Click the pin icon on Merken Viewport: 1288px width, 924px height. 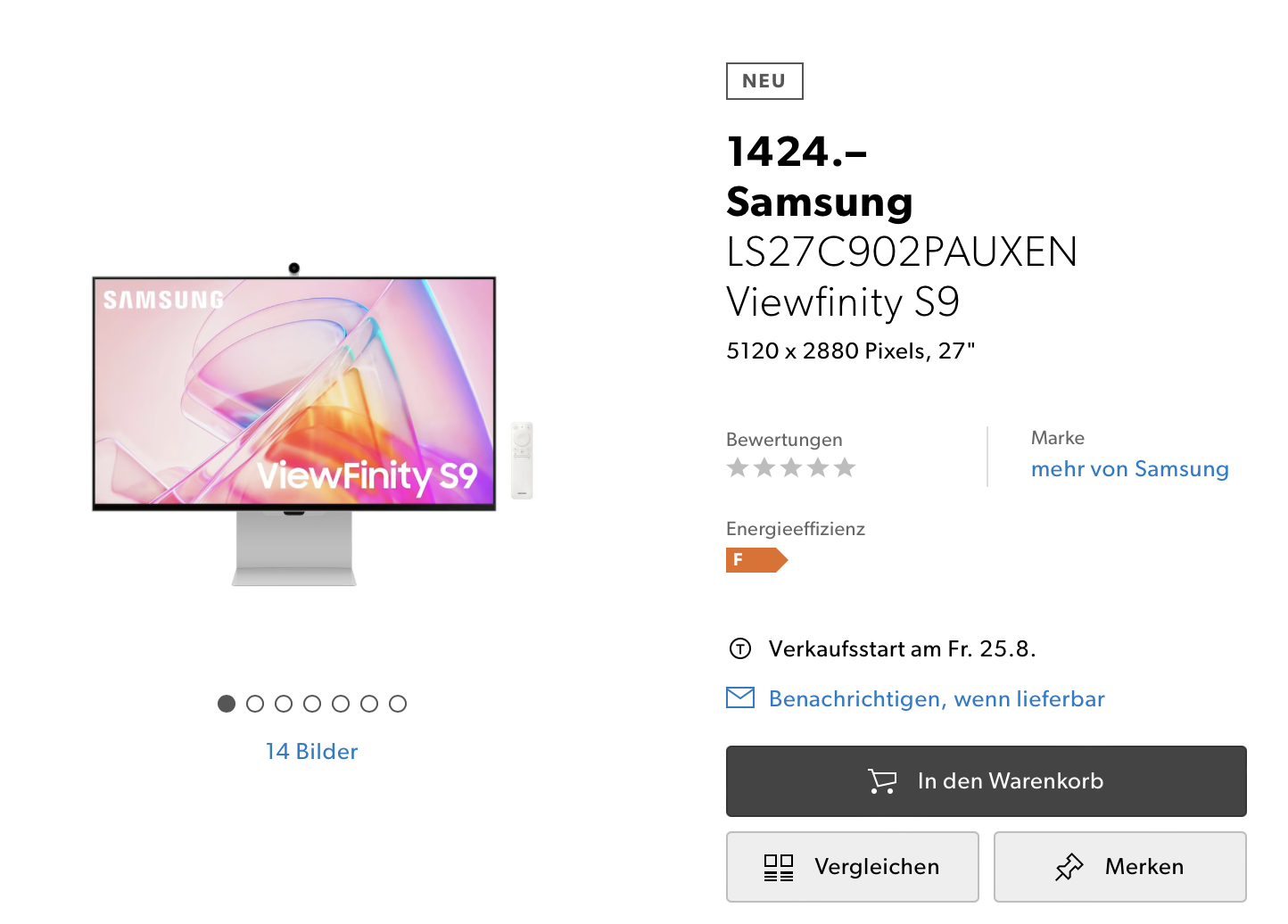tap(1069, 867)
